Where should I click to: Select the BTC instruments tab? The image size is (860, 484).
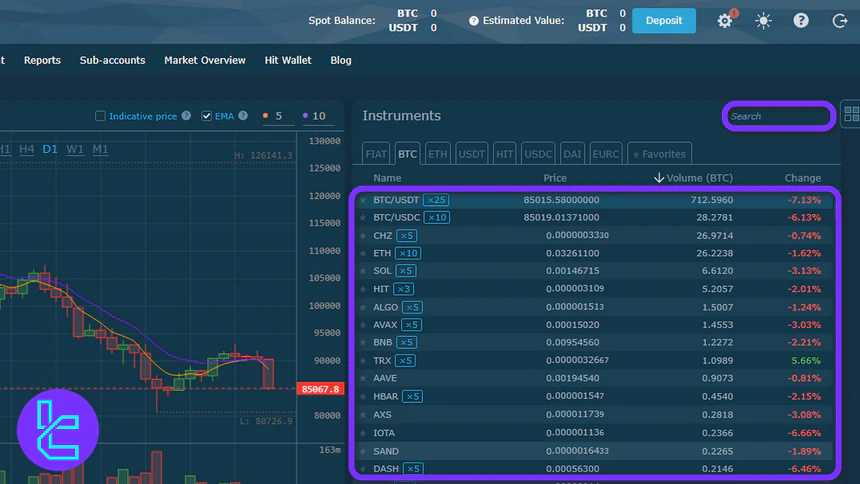pos(407,154)
